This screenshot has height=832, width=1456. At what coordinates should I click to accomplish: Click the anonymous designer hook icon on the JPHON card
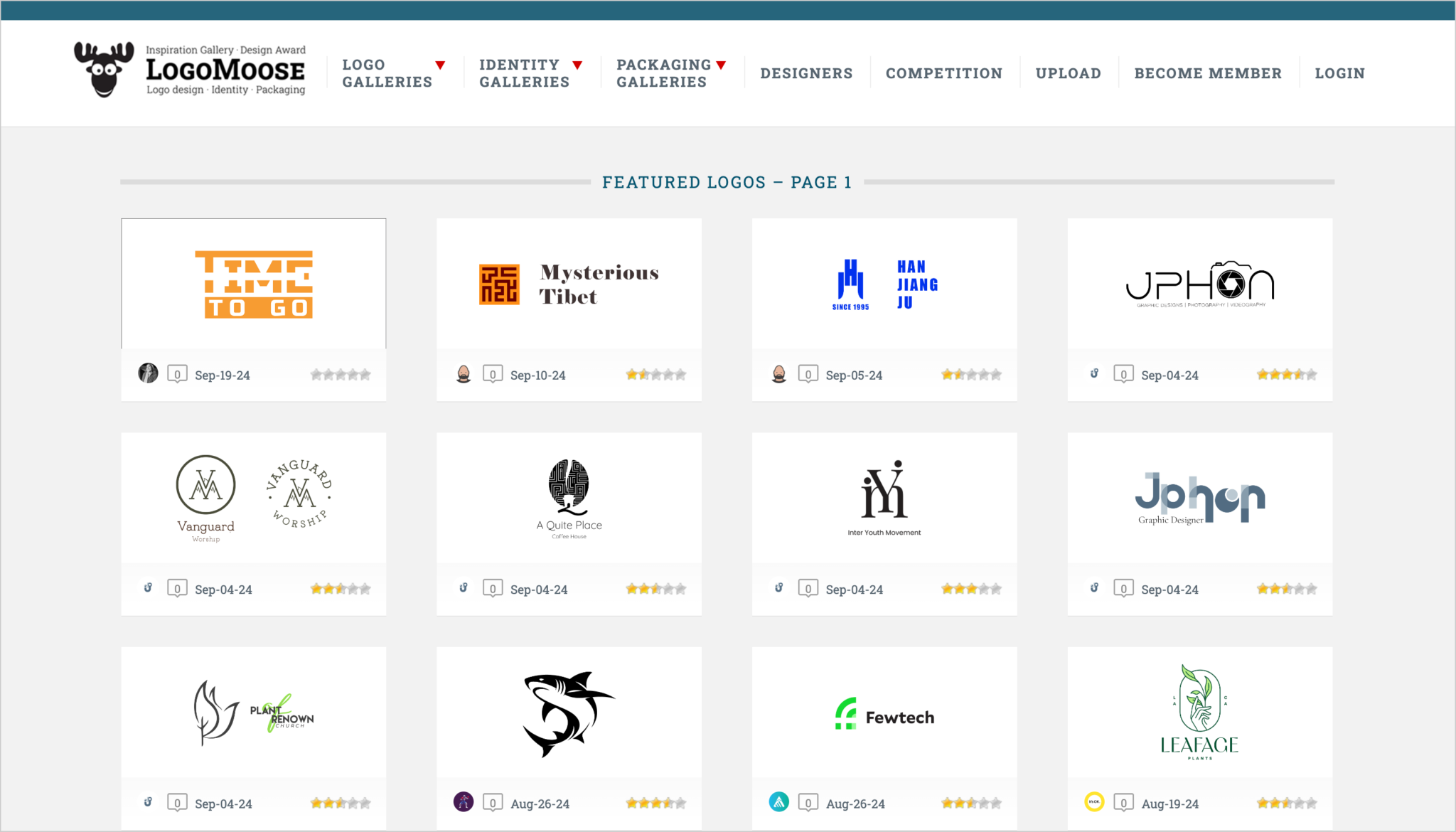1093,373
